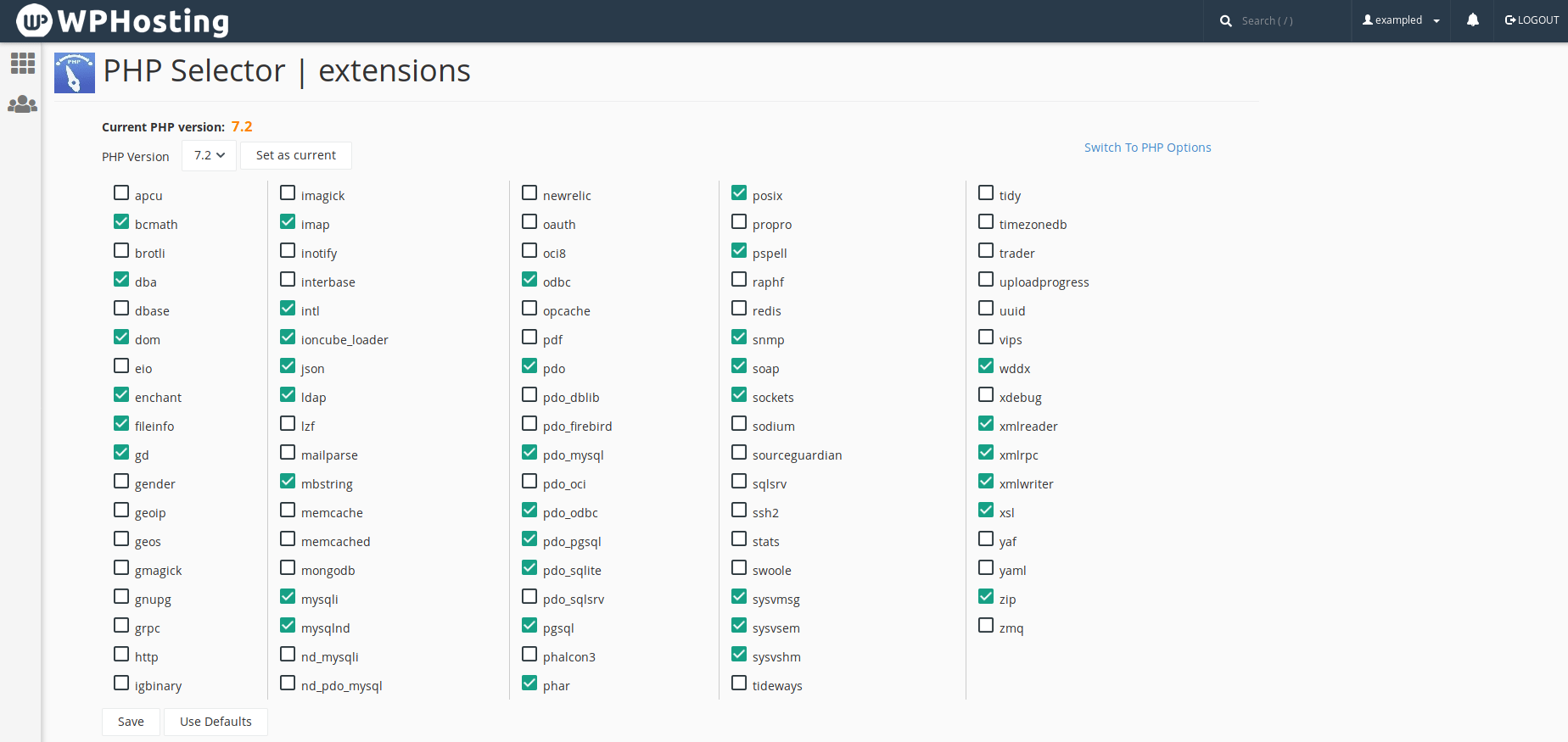Enable the xdebug checkbox
Screen dimensions: 1568x742
986,395
